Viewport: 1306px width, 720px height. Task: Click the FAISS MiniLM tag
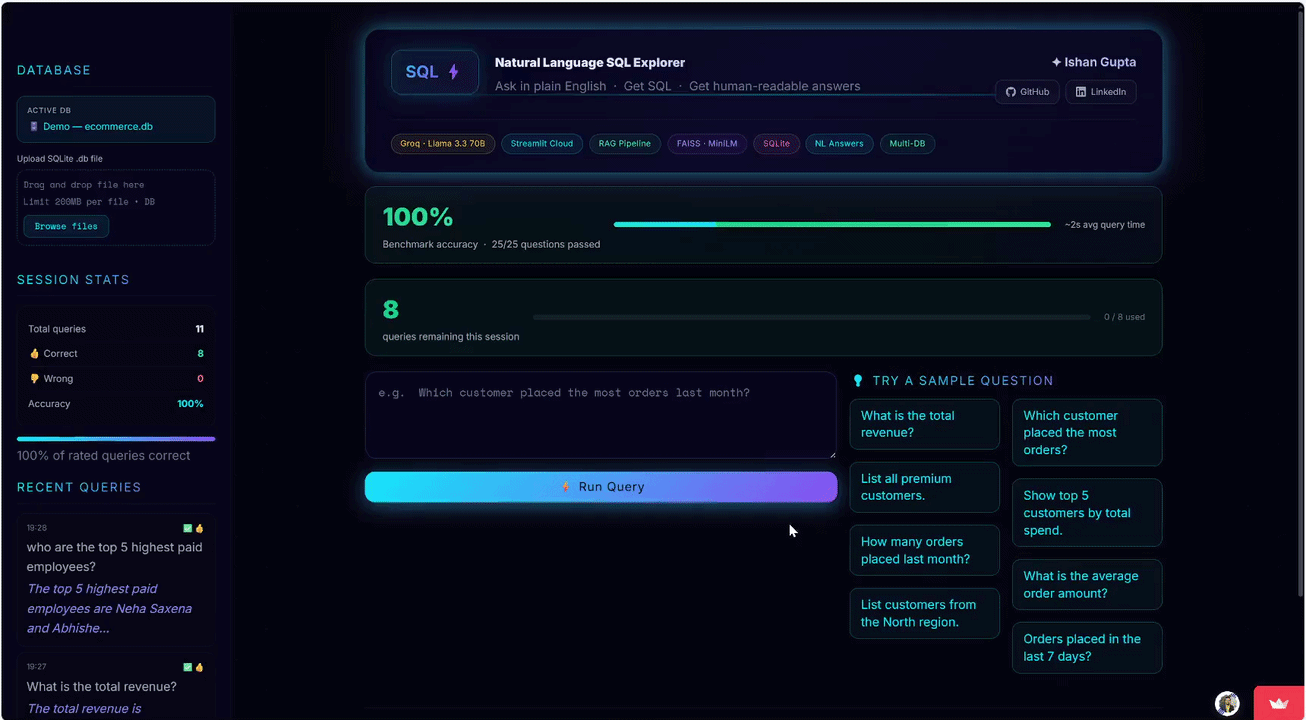707,144
